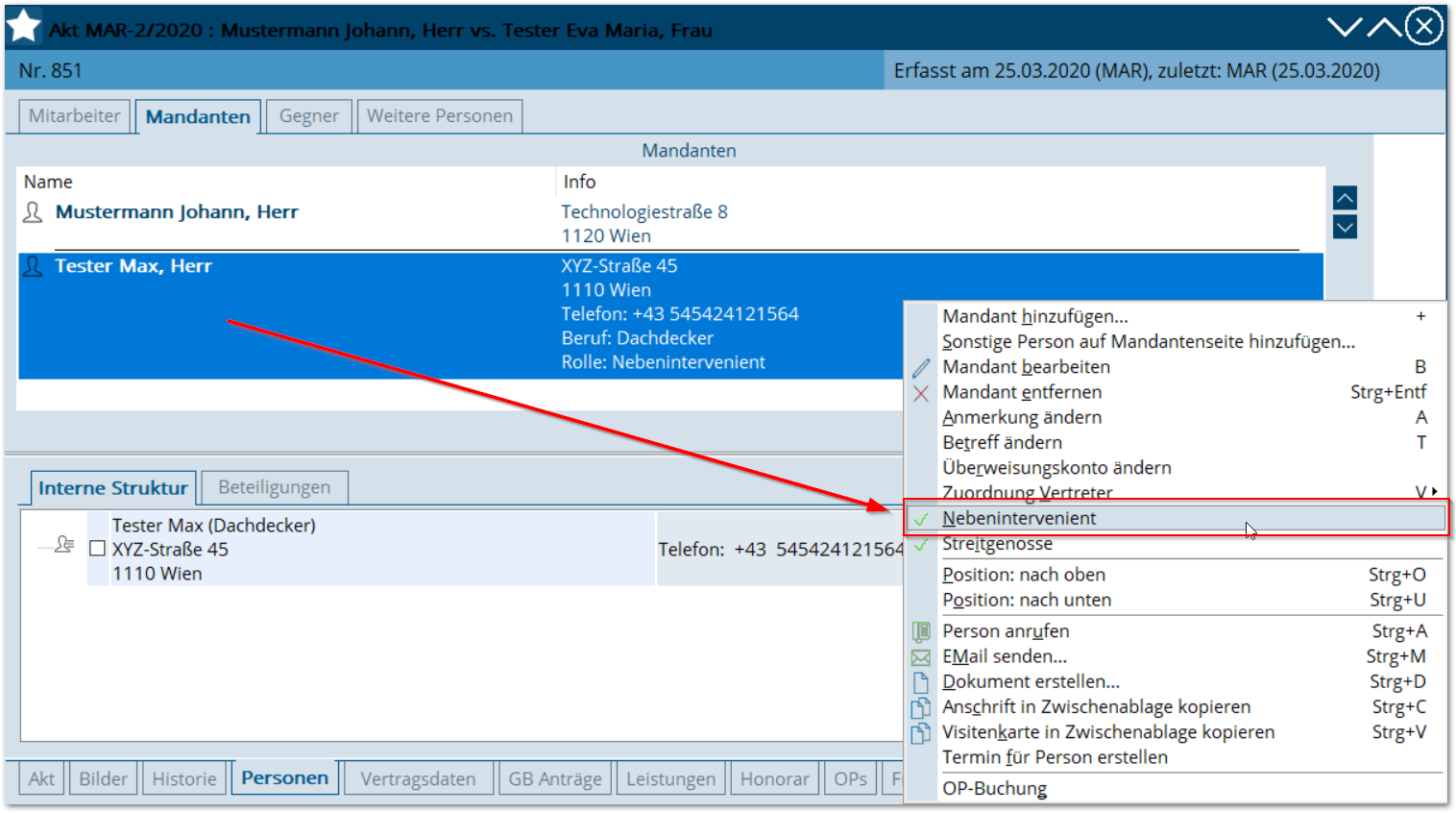Viewport: 1456px width, 813px height.
Task: Click the person icon beside Mustermann Johann
Action: 33,212
